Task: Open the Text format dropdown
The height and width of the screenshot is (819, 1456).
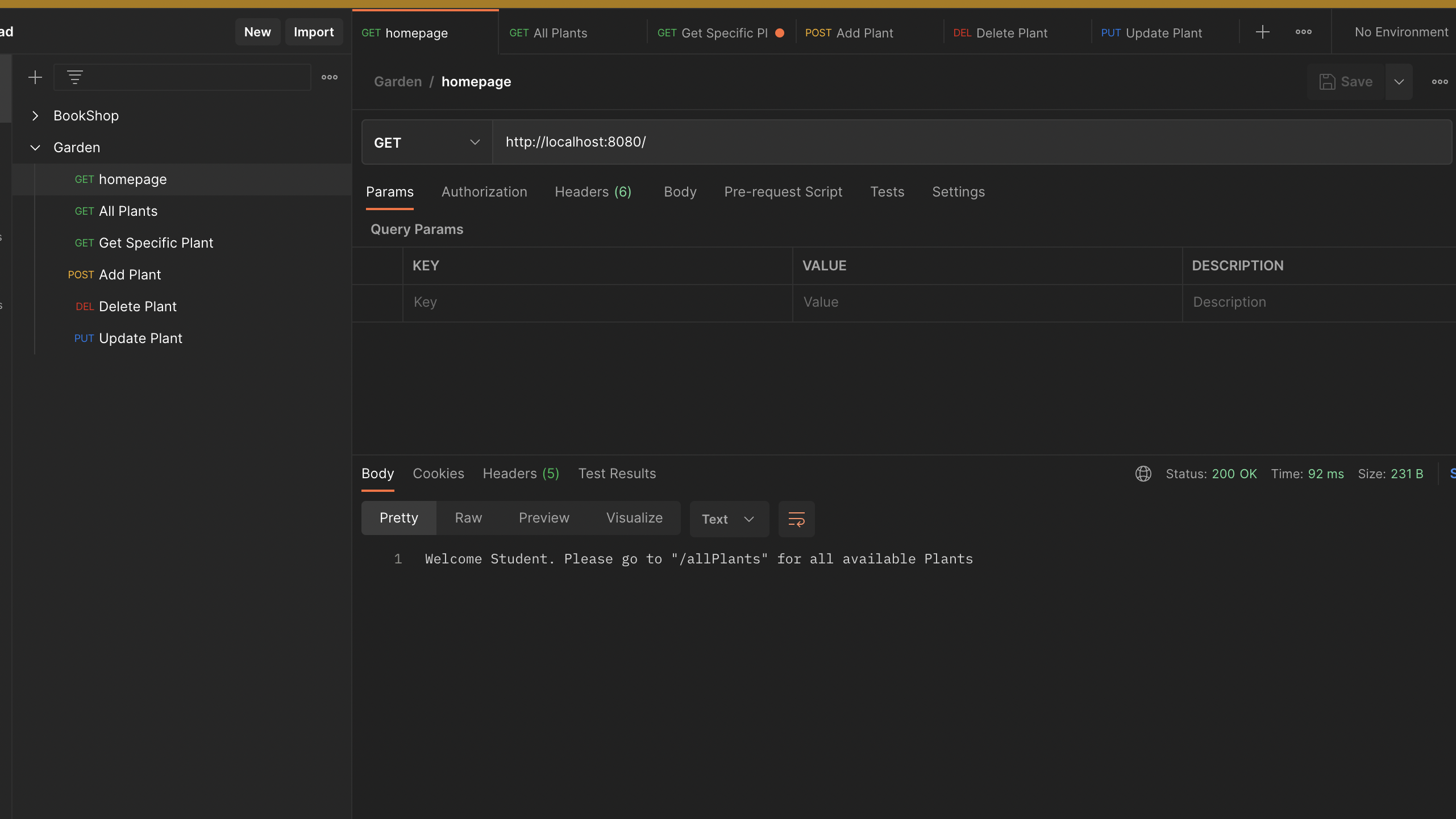Action: tap(729, 519)
